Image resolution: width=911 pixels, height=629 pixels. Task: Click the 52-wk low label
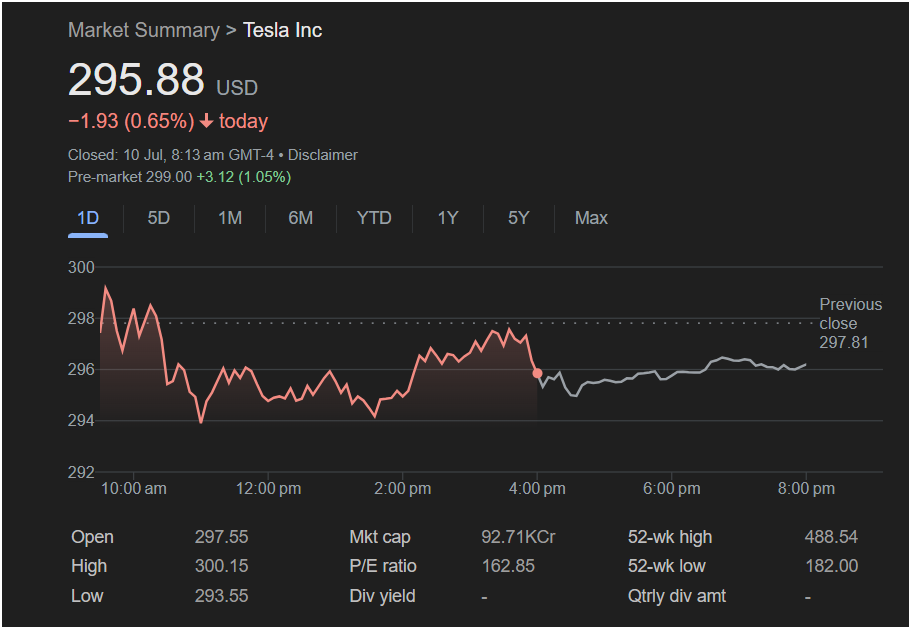pos(666,566)
